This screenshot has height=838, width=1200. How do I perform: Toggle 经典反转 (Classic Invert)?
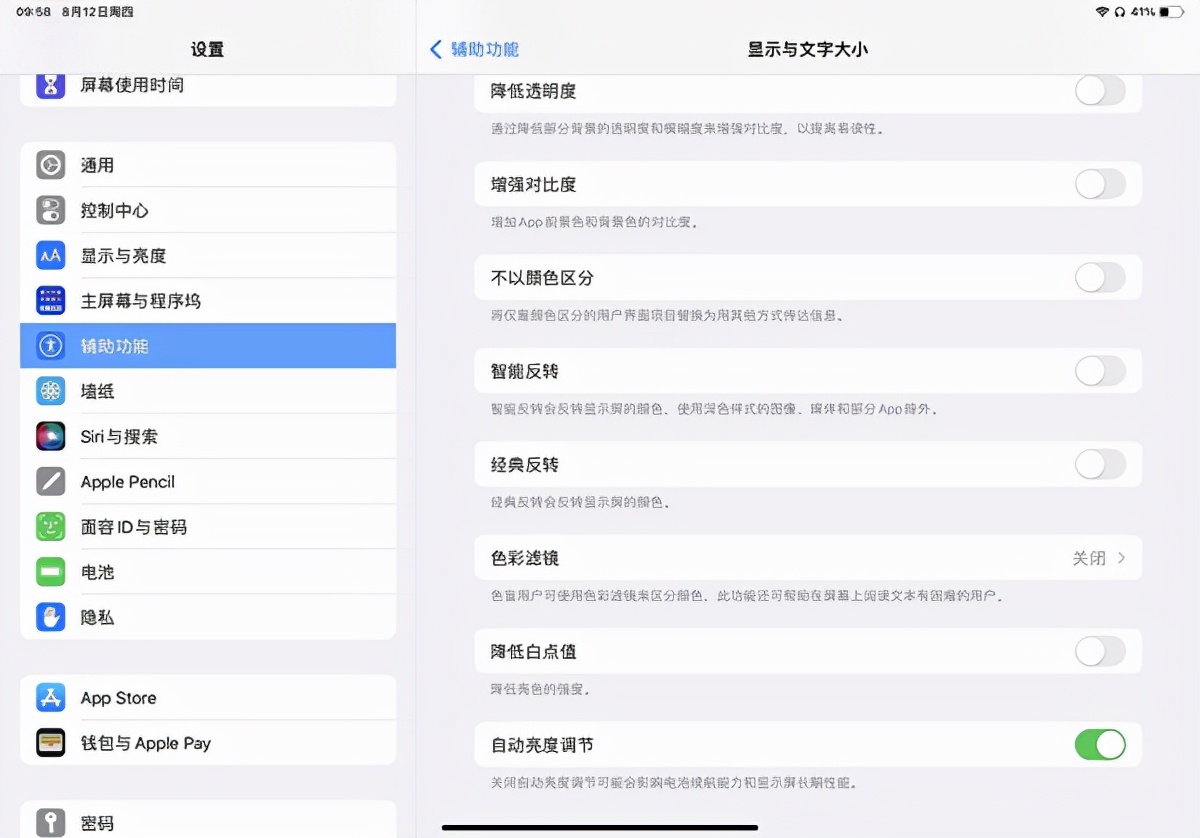pyautogui.click(x=1100, y=464)
